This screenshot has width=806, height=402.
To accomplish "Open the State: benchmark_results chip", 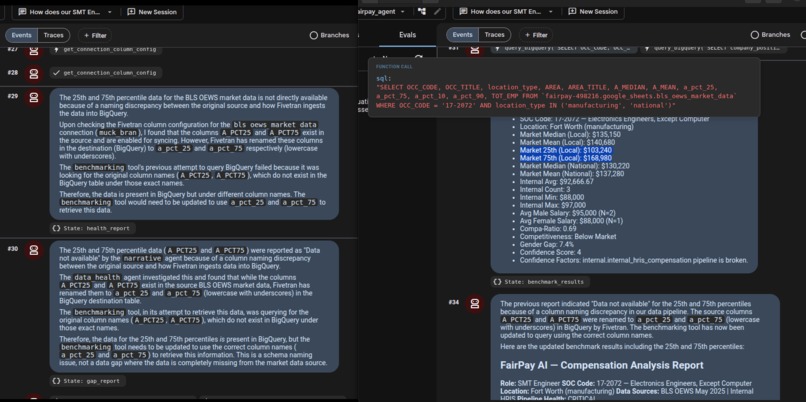I will click(x=540, y=282).
